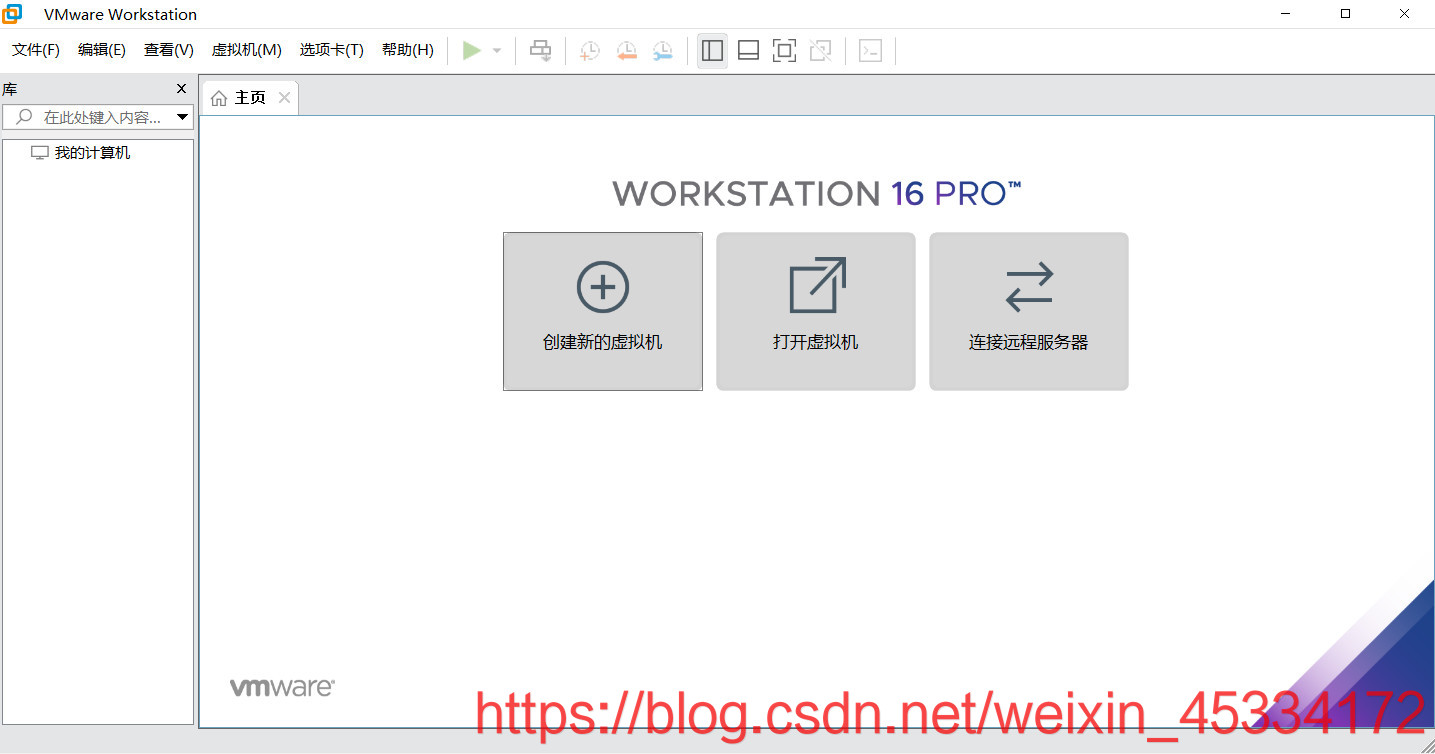Close the VMware Workstation window

[1405, 14]
